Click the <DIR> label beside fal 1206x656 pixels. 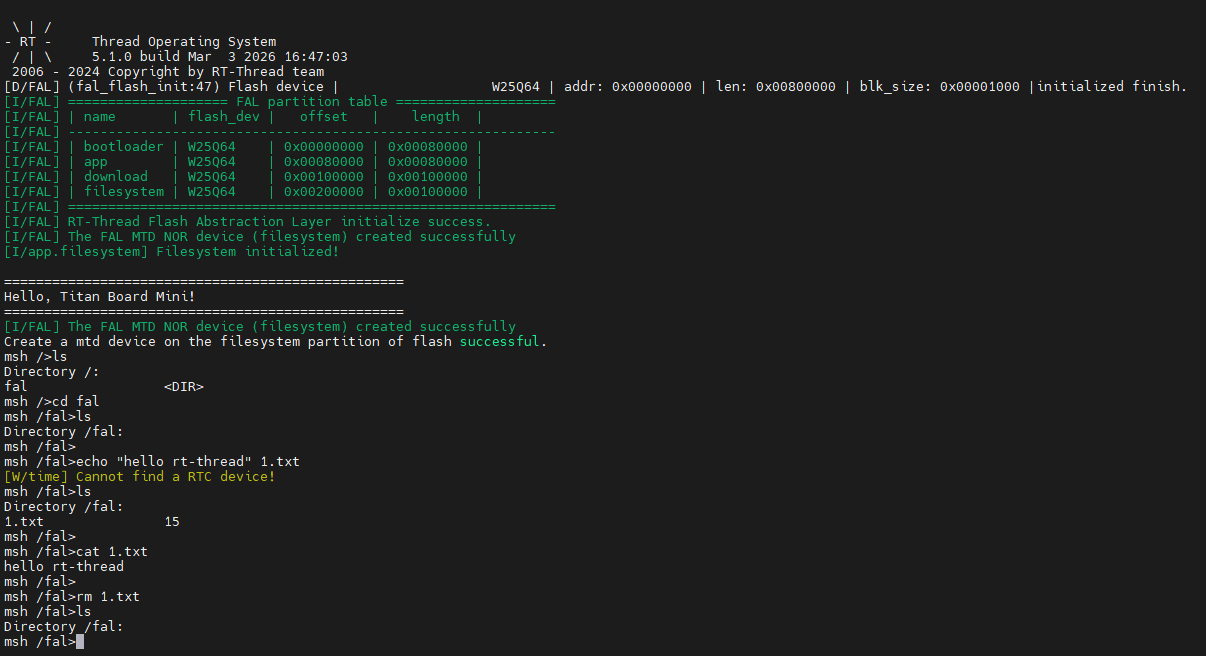tap(183, 386)
